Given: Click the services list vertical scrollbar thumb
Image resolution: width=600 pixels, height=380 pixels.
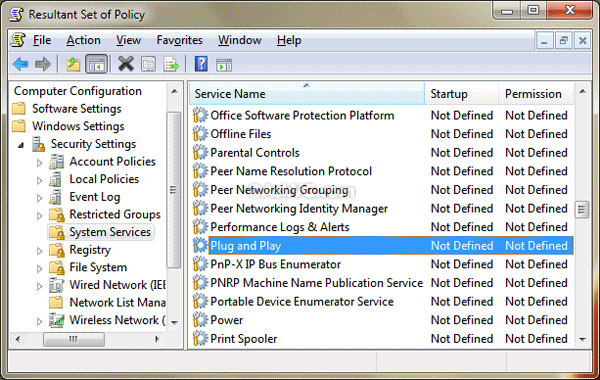Looking at the screenshot, I should coord(582,209).
